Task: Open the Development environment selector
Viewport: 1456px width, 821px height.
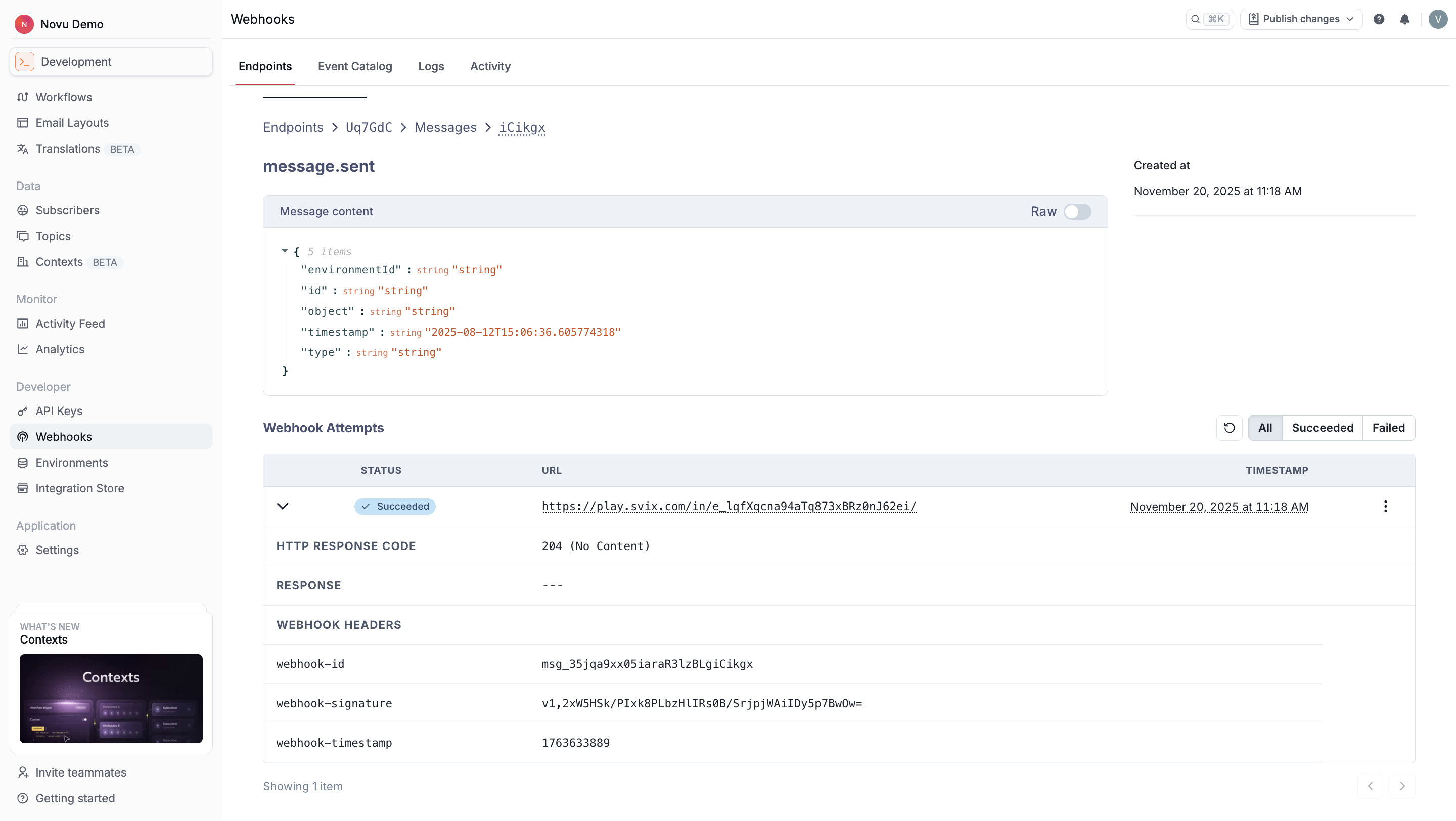Action: tap(111, 62)
